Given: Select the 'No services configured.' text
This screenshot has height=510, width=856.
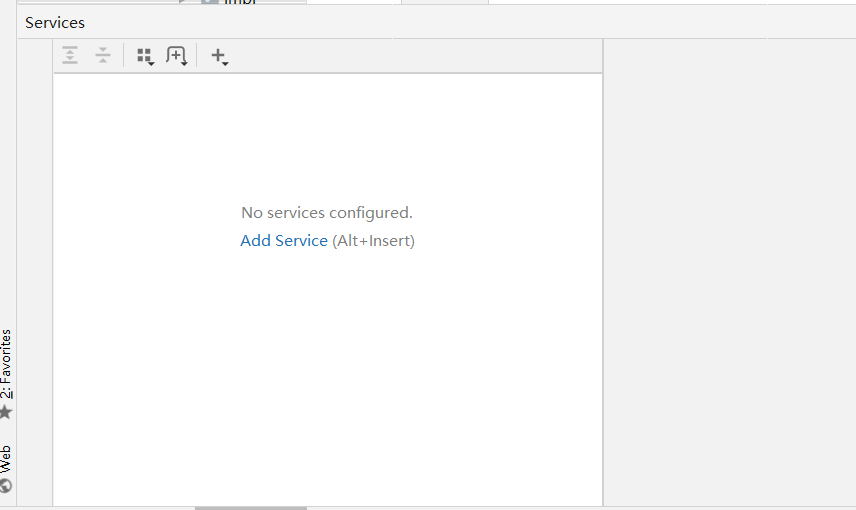Looking at the screenshot, I should pyautogui.click(x=327, y=212).
